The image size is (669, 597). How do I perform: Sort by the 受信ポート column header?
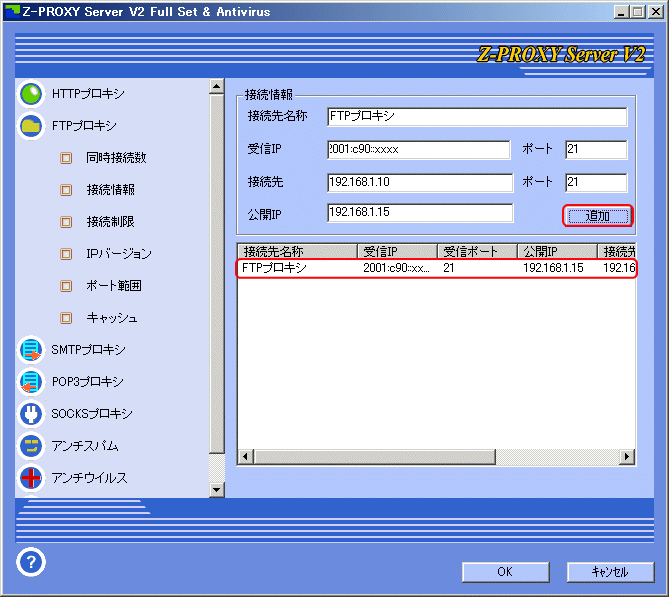[477, 251]
